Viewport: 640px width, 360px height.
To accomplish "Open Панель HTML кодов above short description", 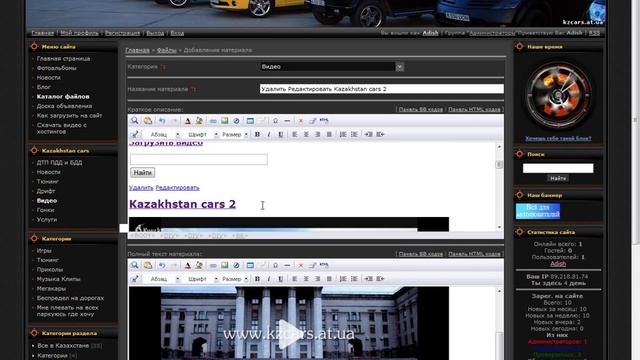I will 474,109.
